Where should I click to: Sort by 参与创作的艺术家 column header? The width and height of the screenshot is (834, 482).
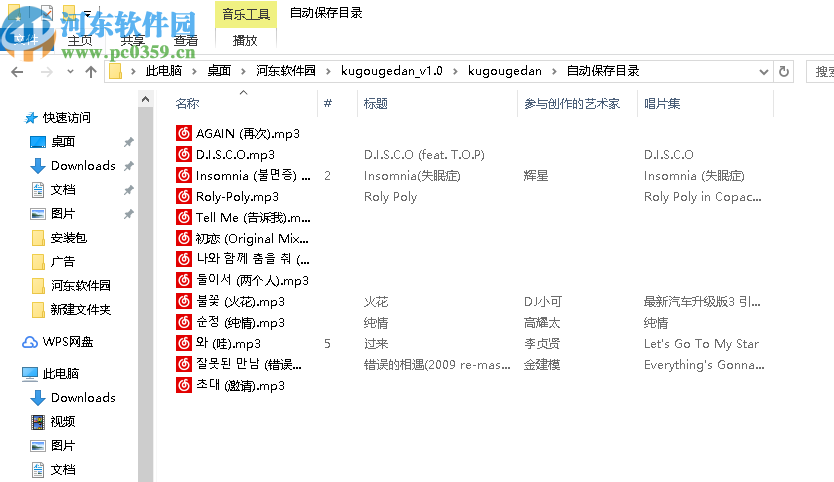tap(572, 104)
